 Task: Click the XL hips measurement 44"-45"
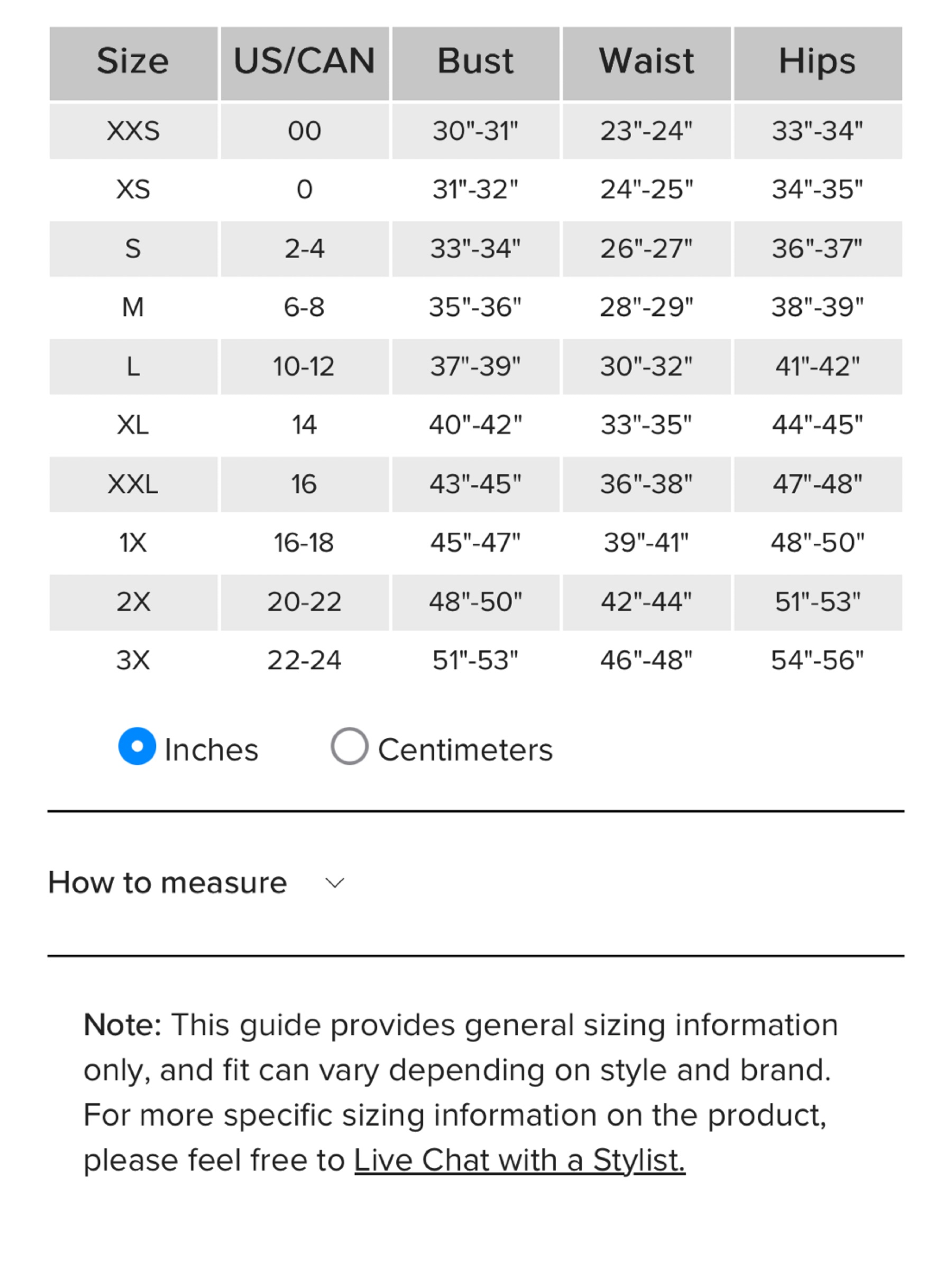pyautogui.click(x=817, y=425)
